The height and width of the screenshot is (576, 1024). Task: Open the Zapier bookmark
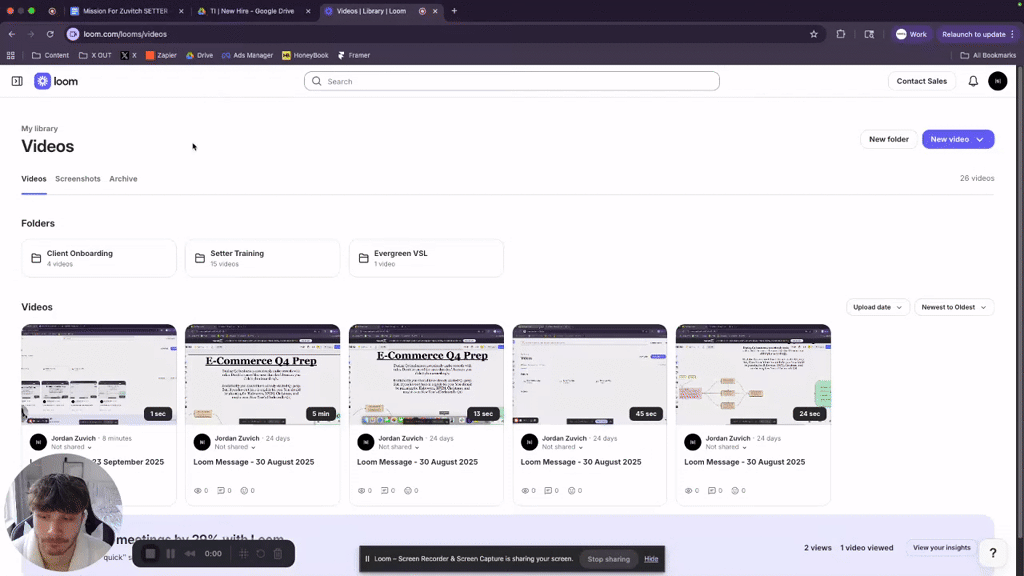(x=161, y=56)
